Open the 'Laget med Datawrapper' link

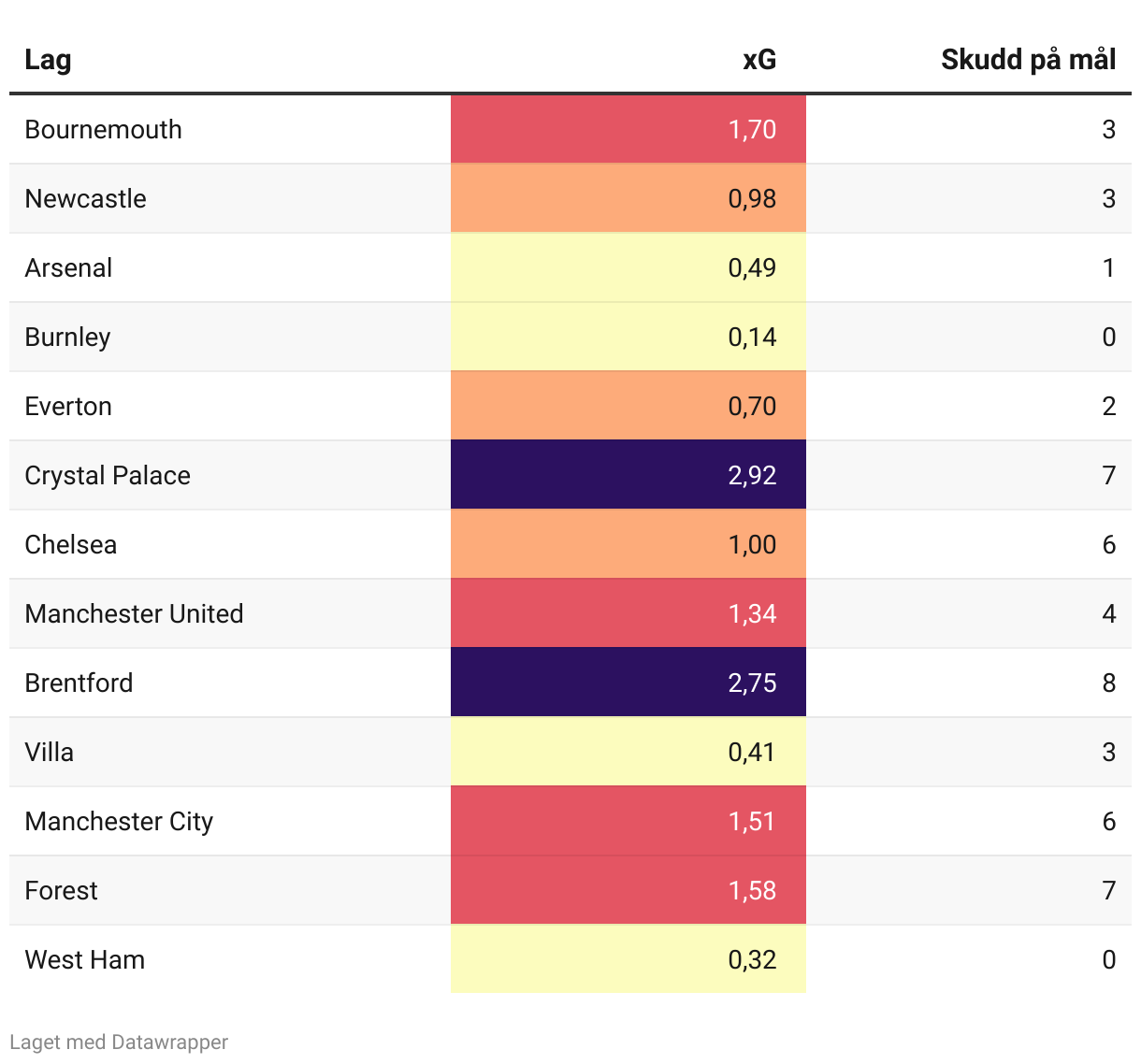click(119, 1042)
